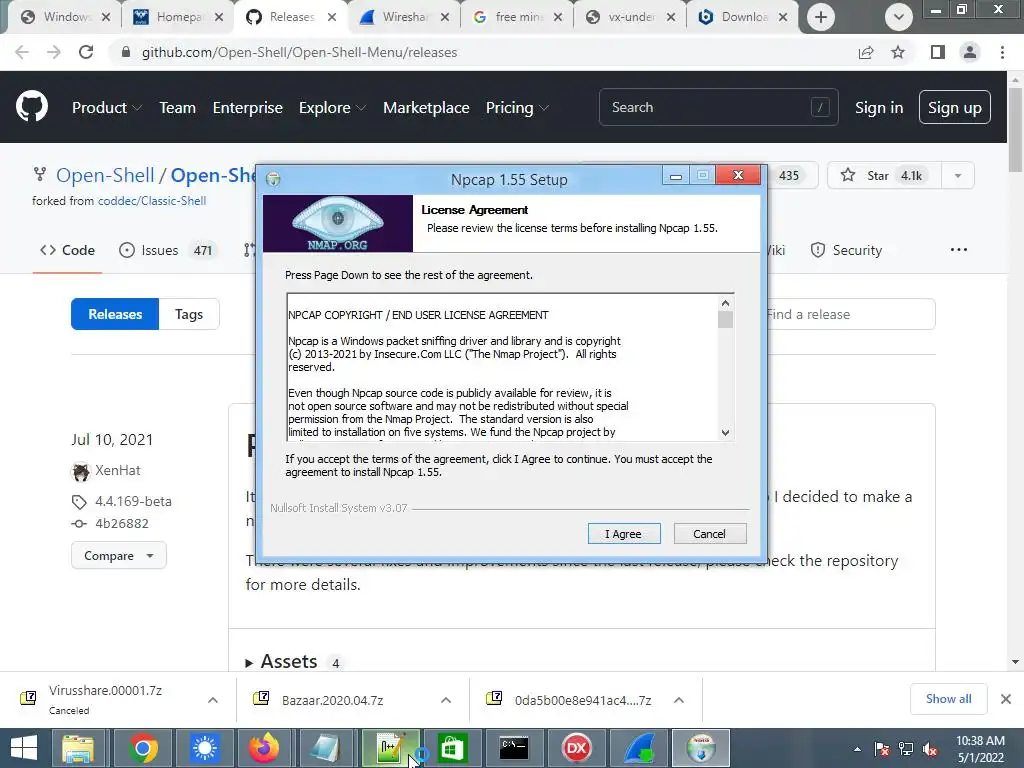Expand the Pricing menu
The image size is (1024, 768).
tap(517, 107)
